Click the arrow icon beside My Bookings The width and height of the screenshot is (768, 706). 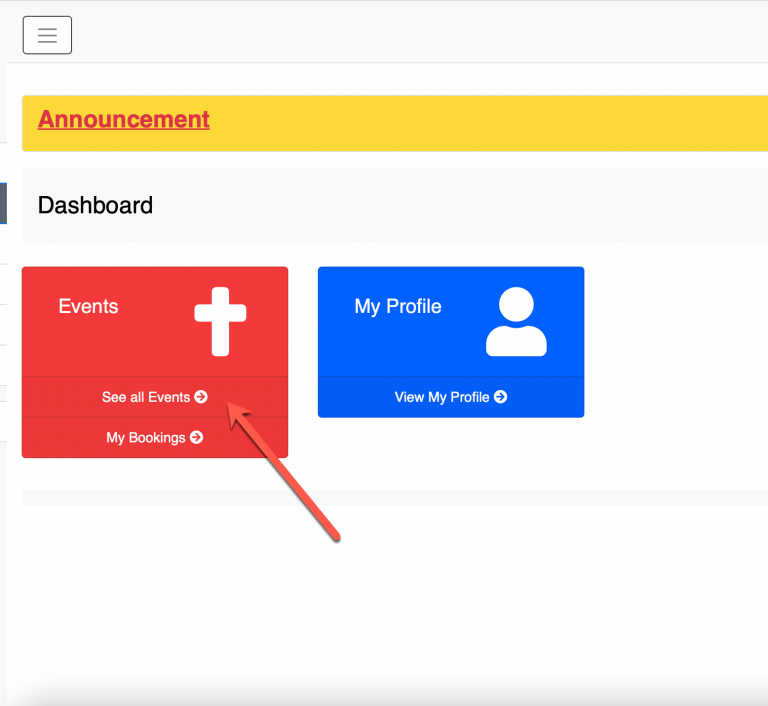[196, 437]
